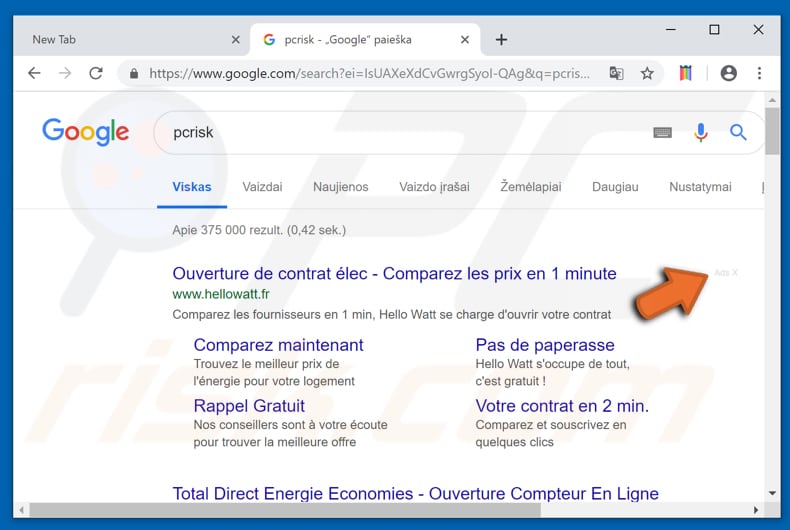
Task: Open a new tab with the plus button
Action: [501, 39]
